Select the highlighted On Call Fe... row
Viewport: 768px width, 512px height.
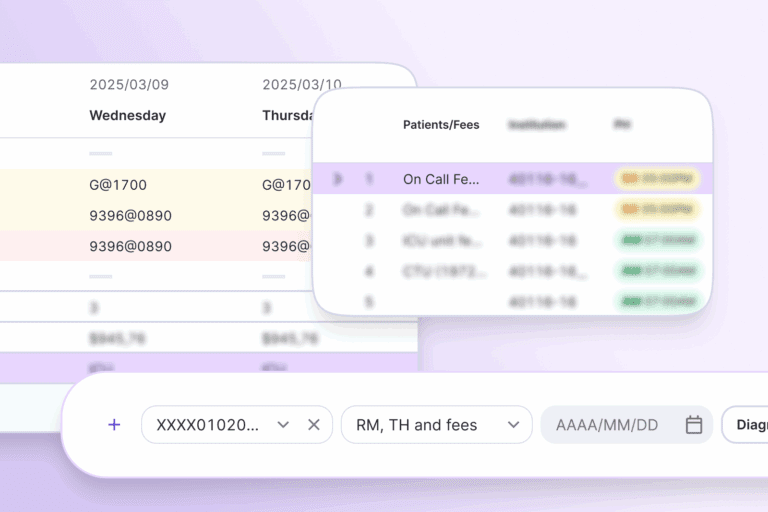[x=512, y=179]
